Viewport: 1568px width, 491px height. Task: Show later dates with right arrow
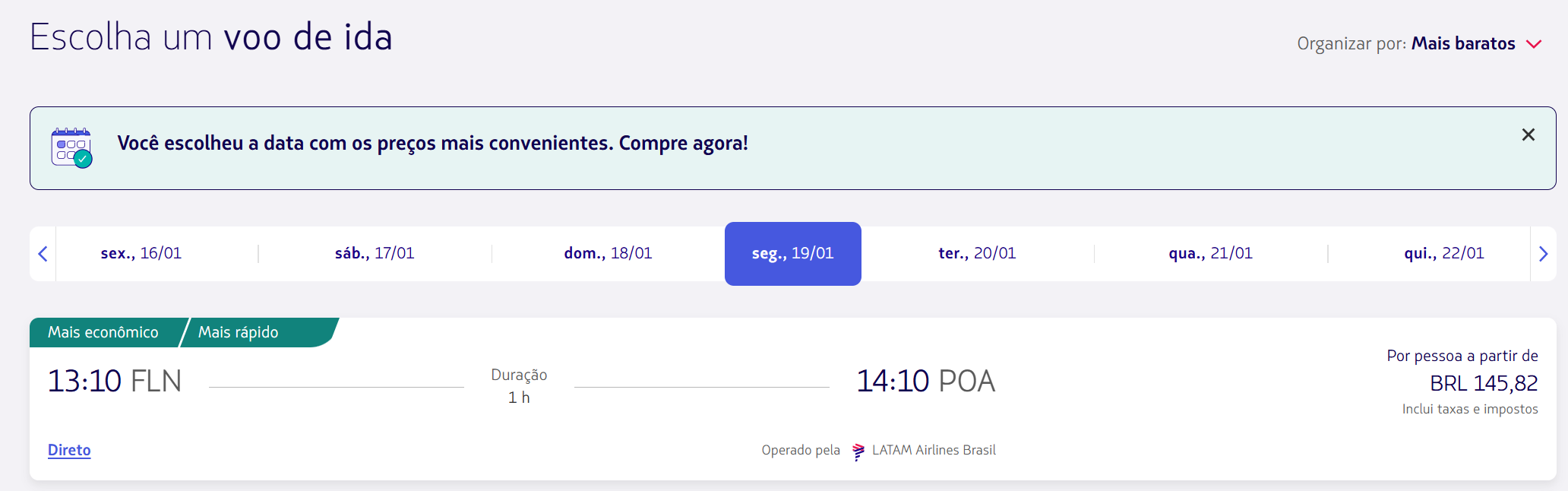[x=1543, y=254]
